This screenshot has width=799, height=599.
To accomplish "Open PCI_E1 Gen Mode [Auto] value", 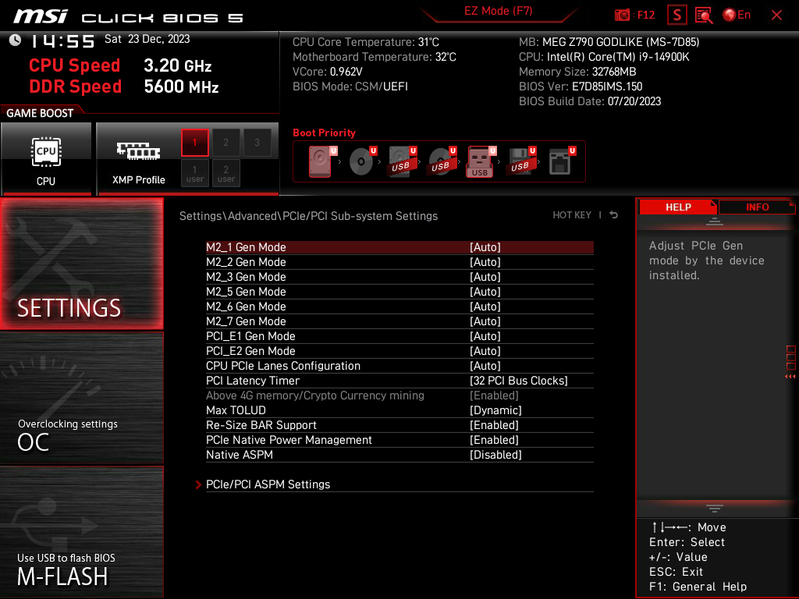I will pos(485,336).
